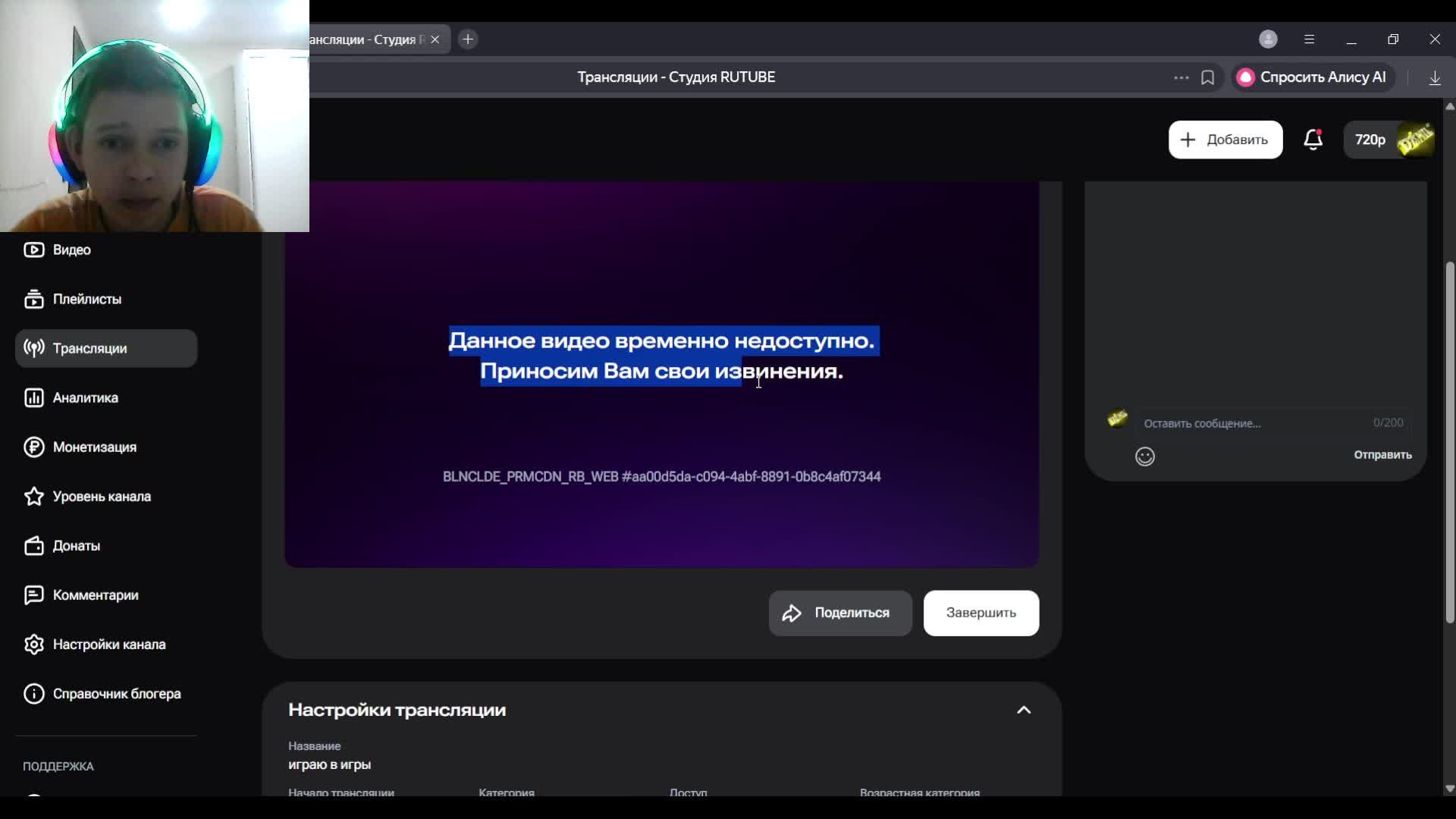This screenshot has height=819, width=1456.
Task: Open Справочник блогера in the sidebar
Action: point(106,693)
